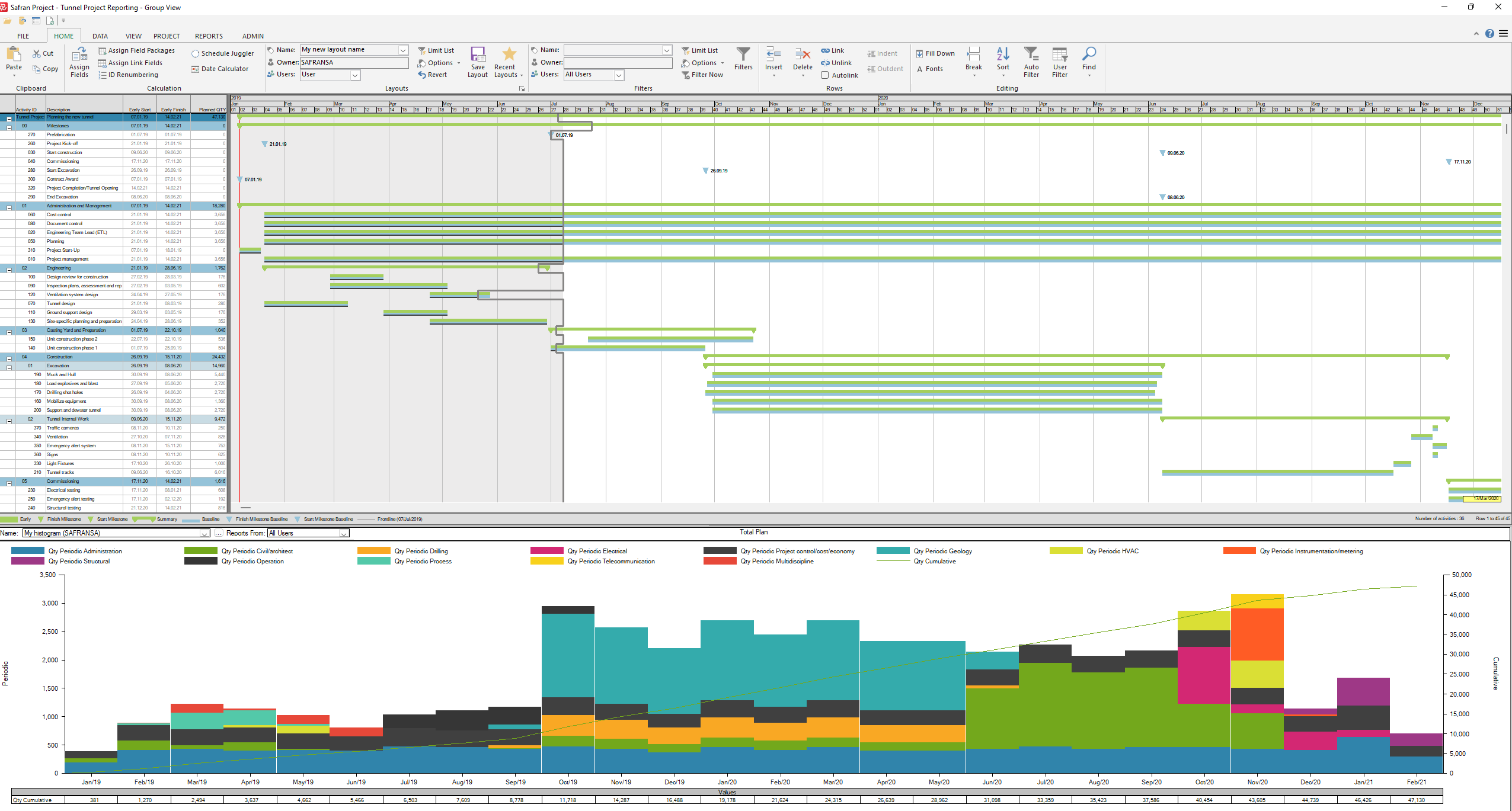
Task: Click the User Filter icon
Action: (1060, 55)
